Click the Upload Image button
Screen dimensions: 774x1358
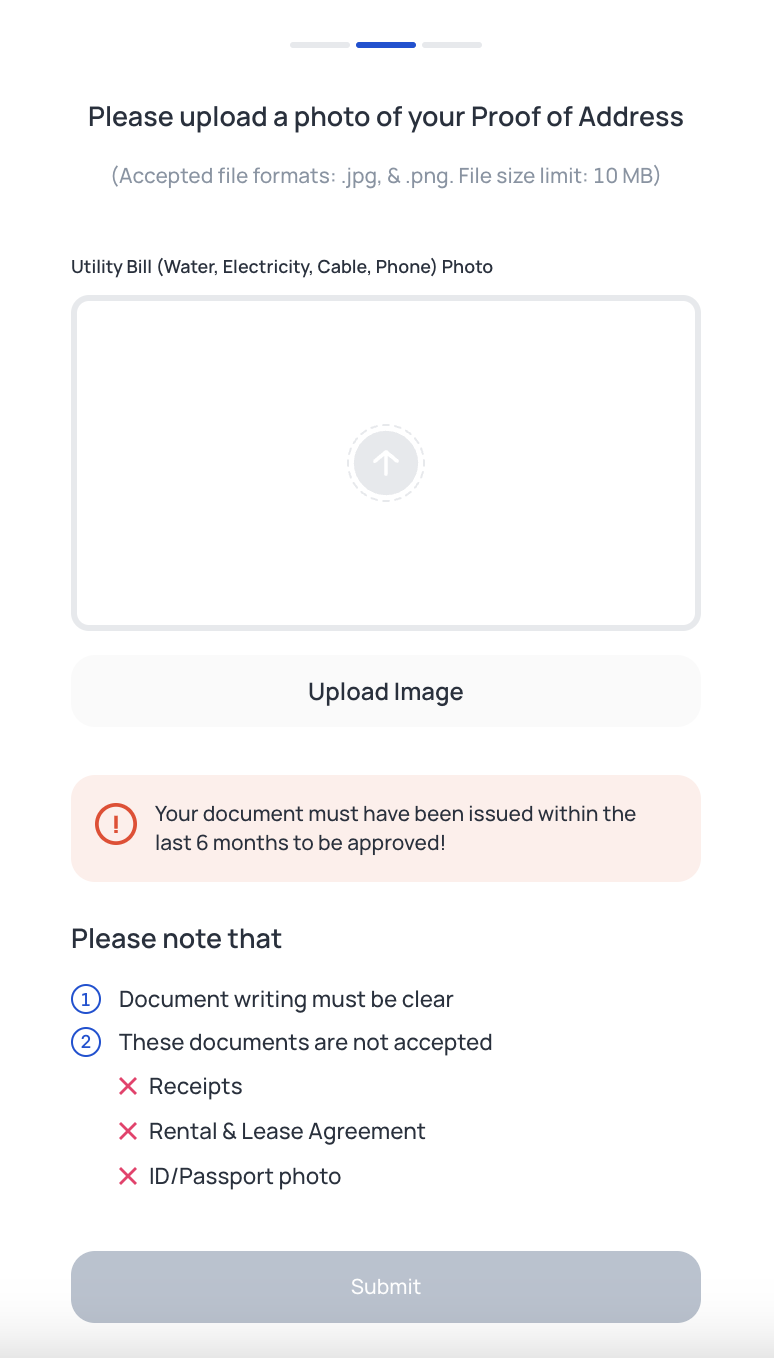point(386,691)
